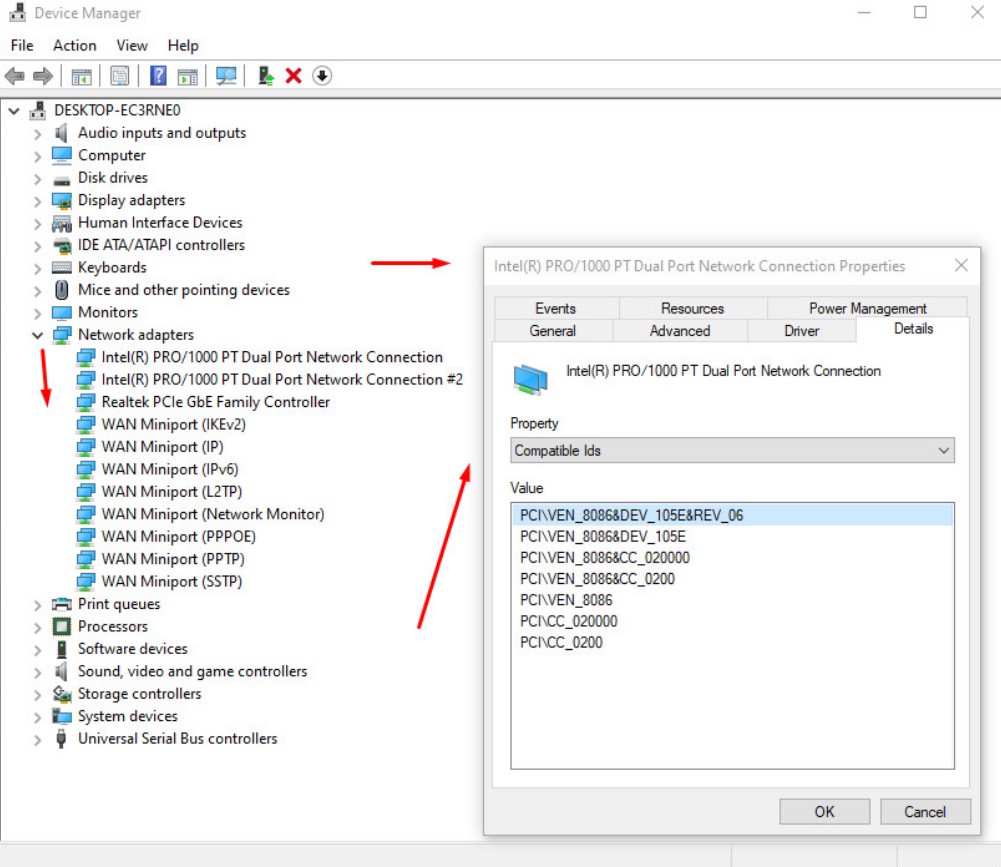Select the PCI\VEN_8086&CC_020000 value
1001x867 pixels.
732,557
